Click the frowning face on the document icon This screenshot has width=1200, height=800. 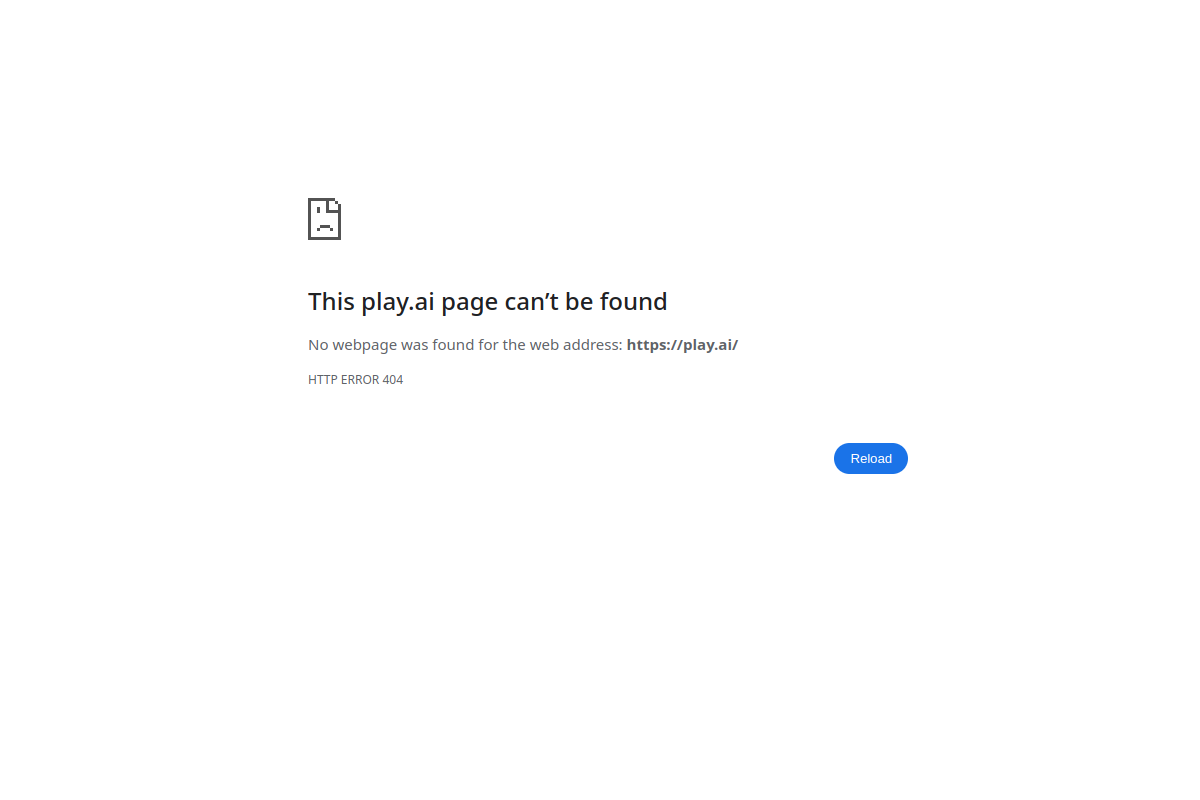(x=324, y=225)
